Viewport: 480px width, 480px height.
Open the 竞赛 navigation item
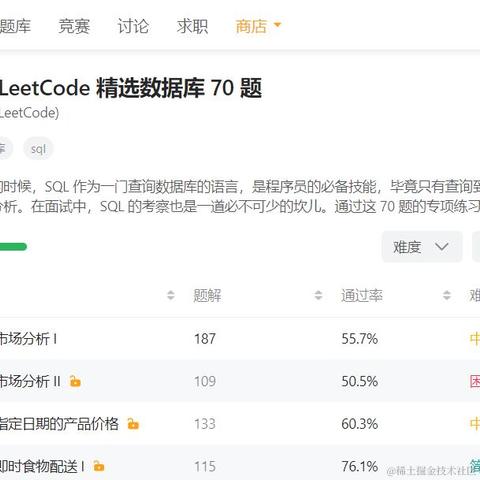coord(74,26)
